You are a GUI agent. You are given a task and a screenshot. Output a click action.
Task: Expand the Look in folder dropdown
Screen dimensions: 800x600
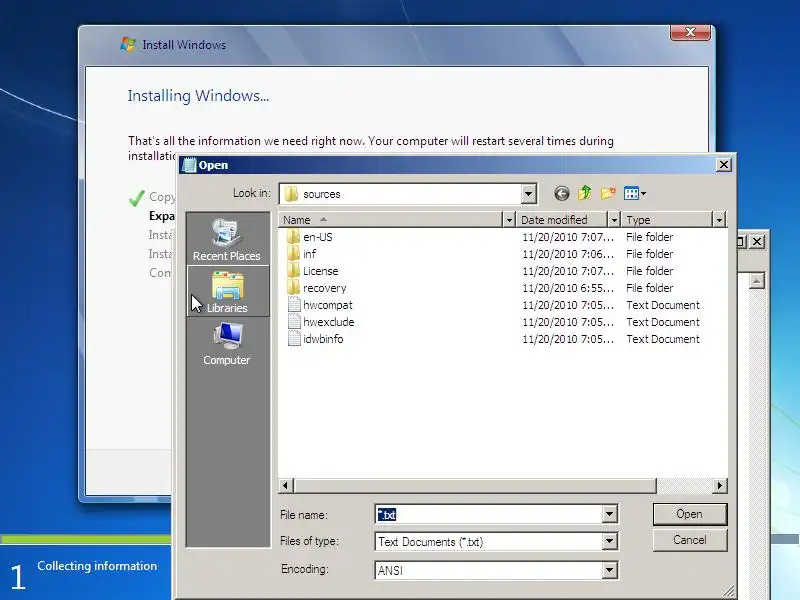[x=529, y=194]
